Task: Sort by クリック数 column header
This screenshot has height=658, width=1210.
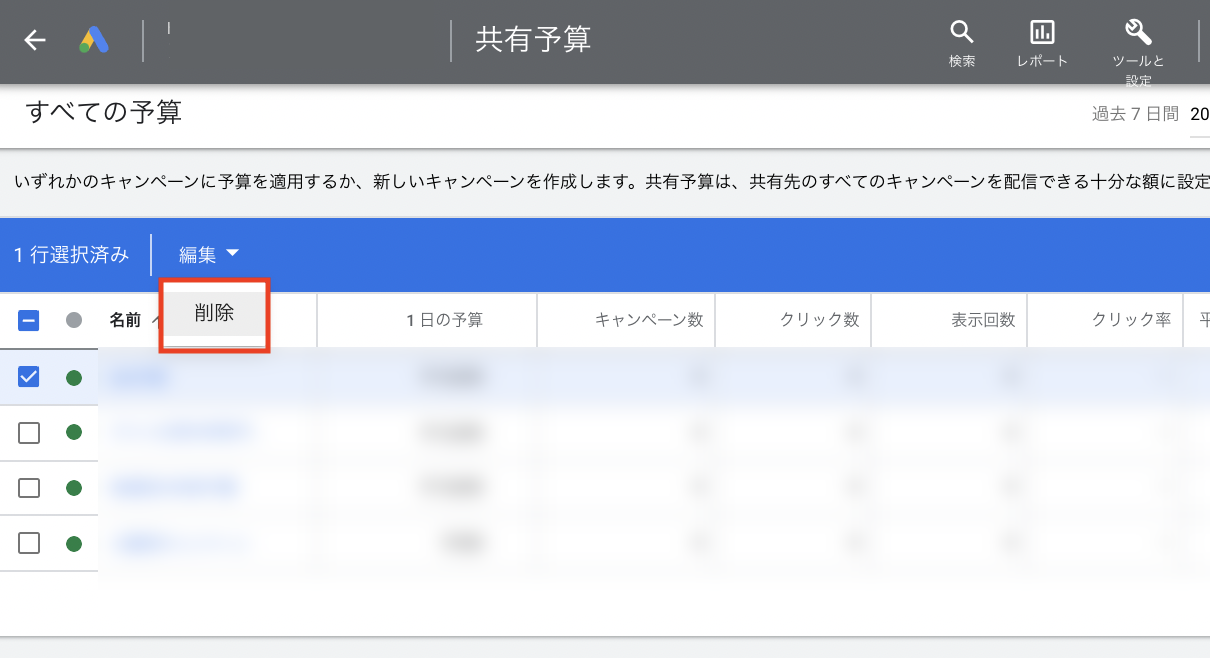Action: click(x=819, y=320)
